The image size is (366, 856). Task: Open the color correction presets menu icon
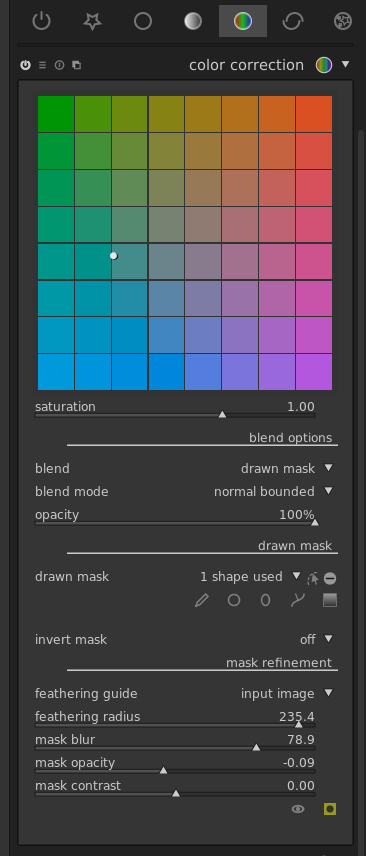pyautogui.click(x=43, y=66)
